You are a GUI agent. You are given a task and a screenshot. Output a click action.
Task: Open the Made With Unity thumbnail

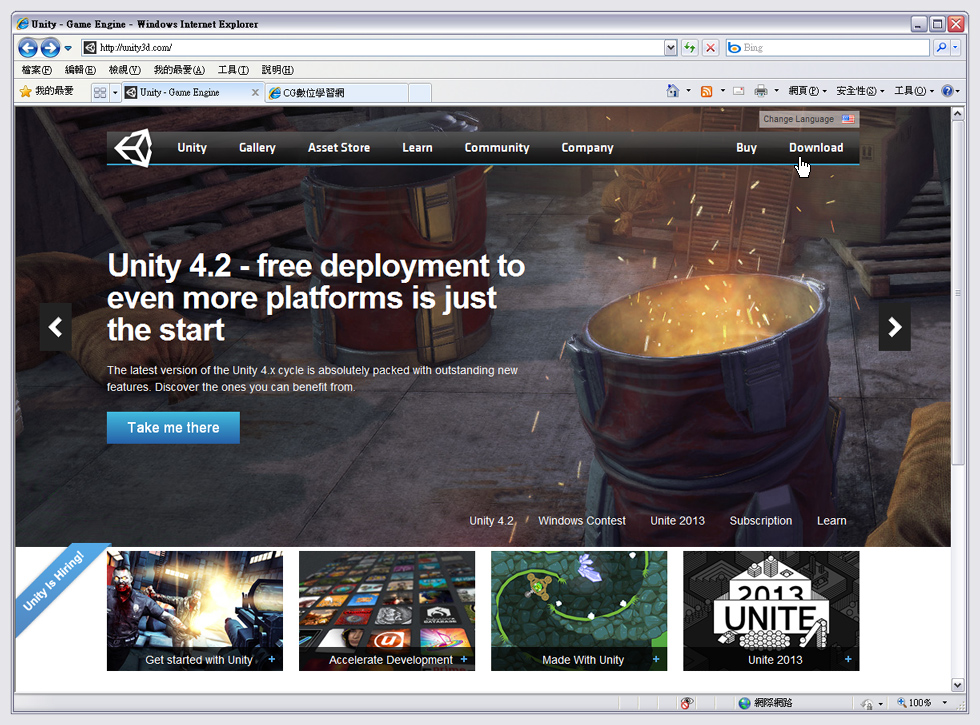579,611
